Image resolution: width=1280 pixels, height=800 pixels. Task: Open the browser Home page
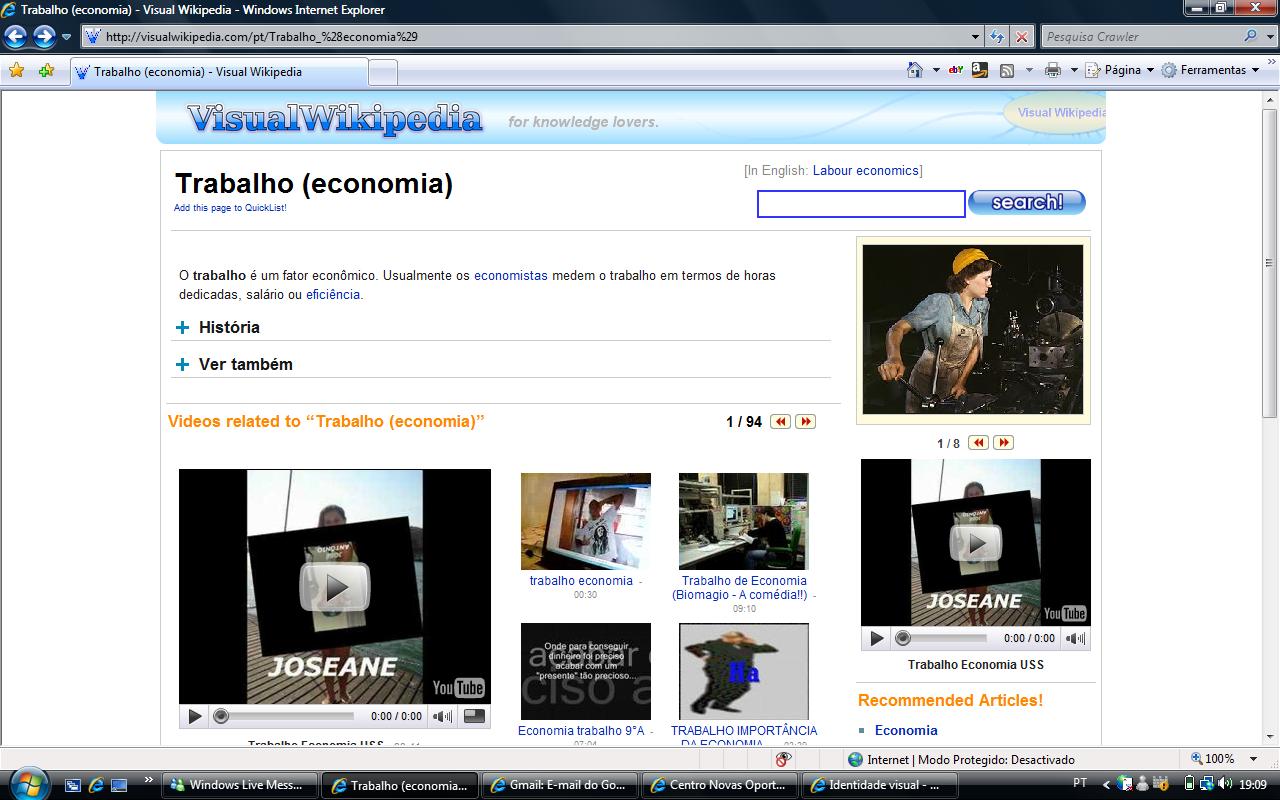click(x=915, y=70)
